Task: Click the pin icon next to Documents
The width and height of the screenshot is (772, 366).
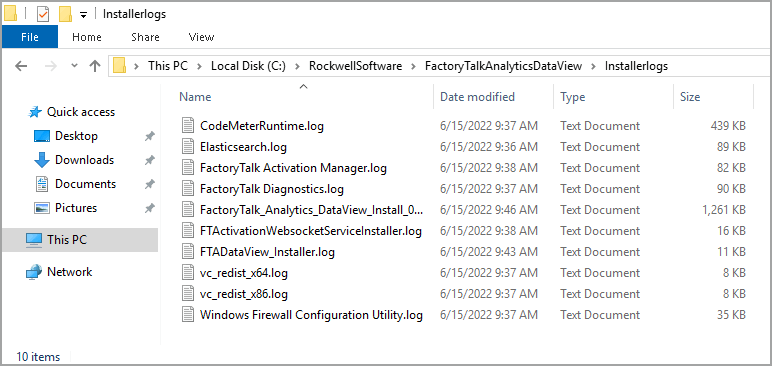Action: 149,185
